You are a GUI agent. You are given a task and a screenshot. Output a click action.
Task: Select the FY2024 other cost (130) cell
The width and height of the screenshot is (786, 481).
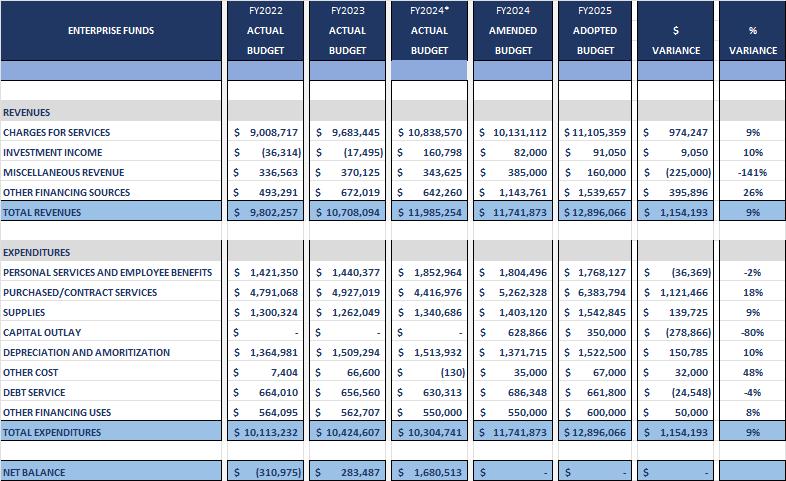point(430,373)
